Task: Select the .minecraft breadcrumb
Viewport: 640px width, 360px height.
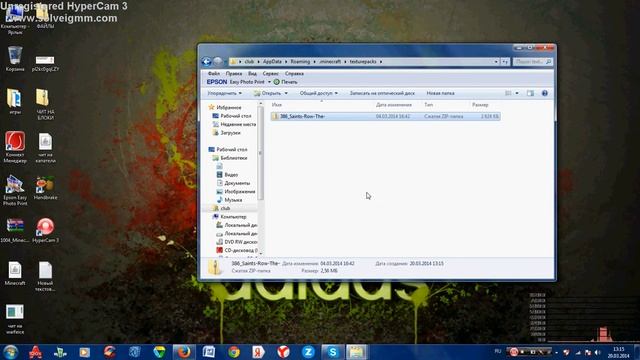Action: point(330,62)
